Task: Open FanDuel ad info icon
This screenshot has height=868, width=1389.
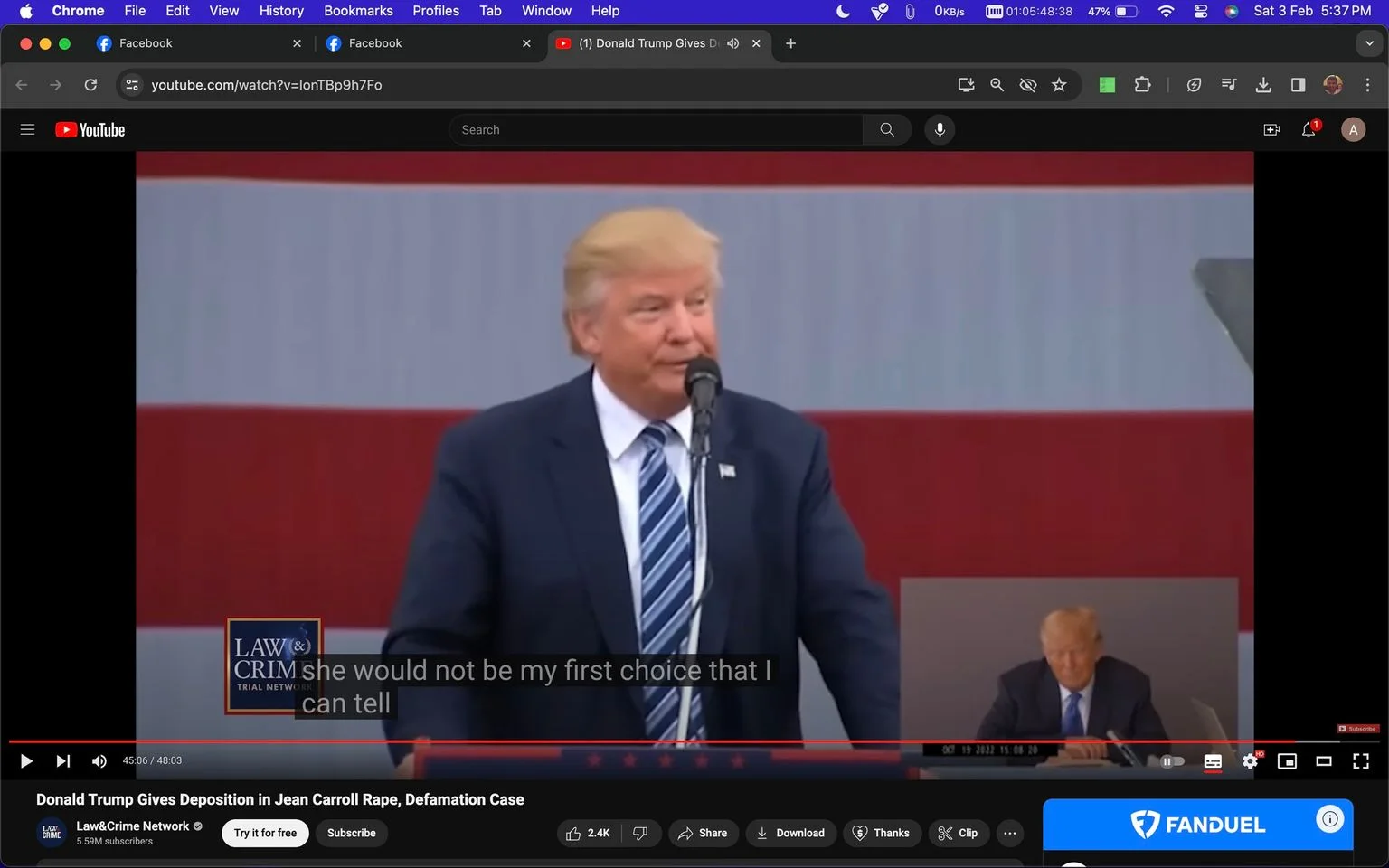Action: [x=1329, y=819]
